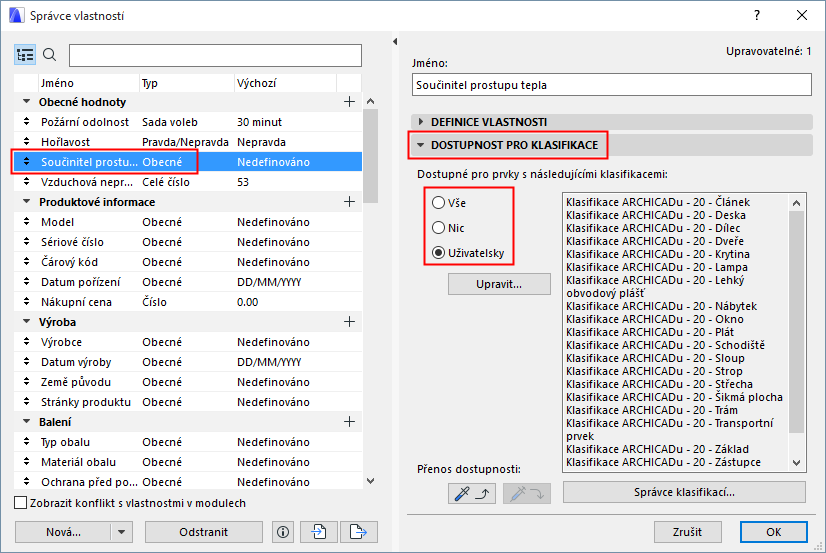The width and height of the screenshot is (826, 553).
Task: Click the ARCHICAD title bar icon
Action: pyautogui.click(x=16, y=15)
